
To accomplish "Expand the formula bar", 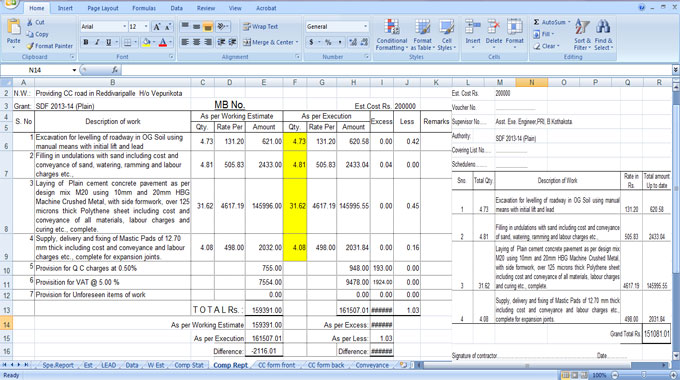I will click(676, 69).
